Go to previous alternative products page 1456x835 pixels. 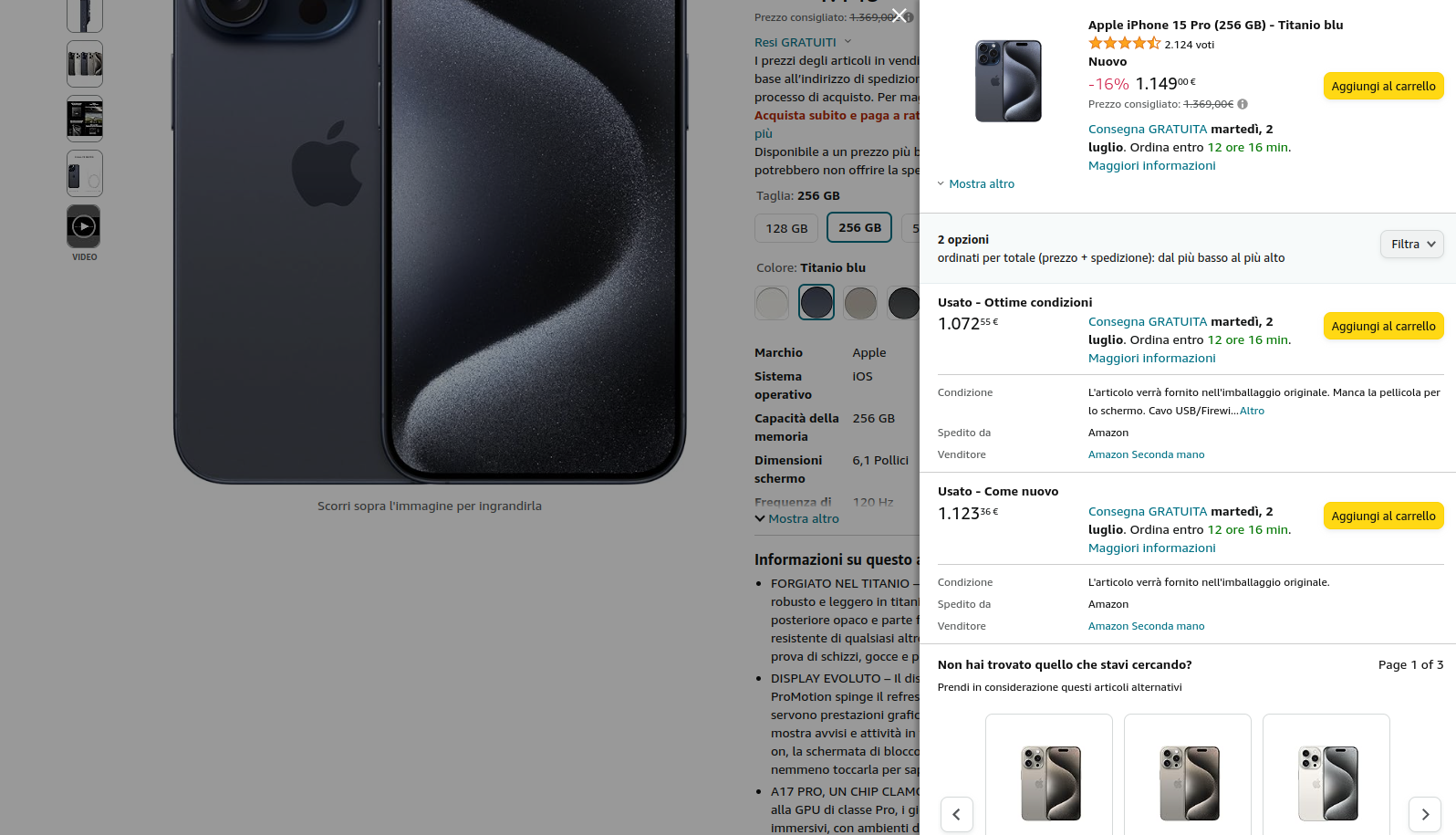pyautogui.click(x=956, y=814)
